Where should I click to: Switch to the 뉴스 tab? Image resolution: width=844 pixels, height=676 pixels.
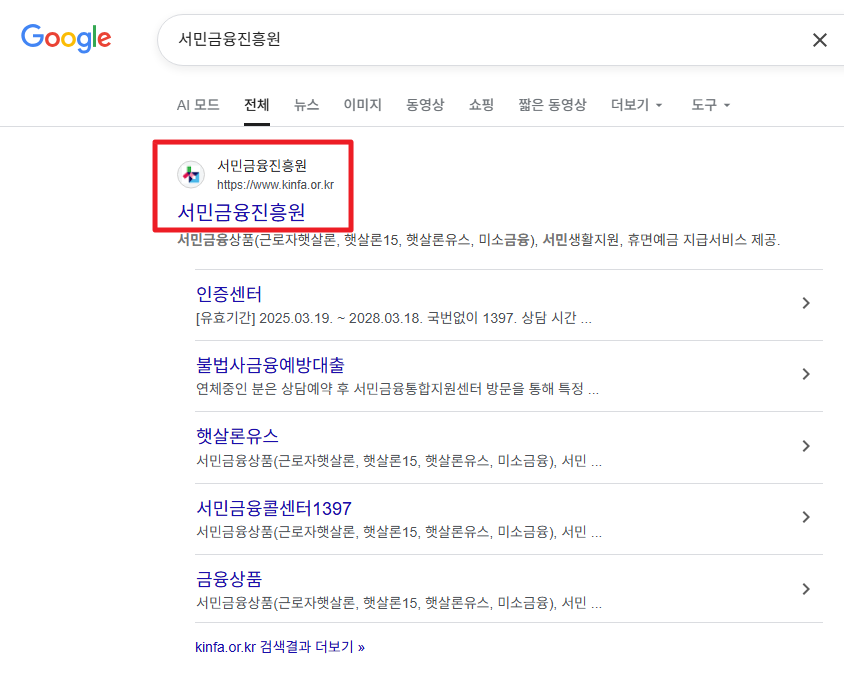pyautogui.click(x=306, y=104)
